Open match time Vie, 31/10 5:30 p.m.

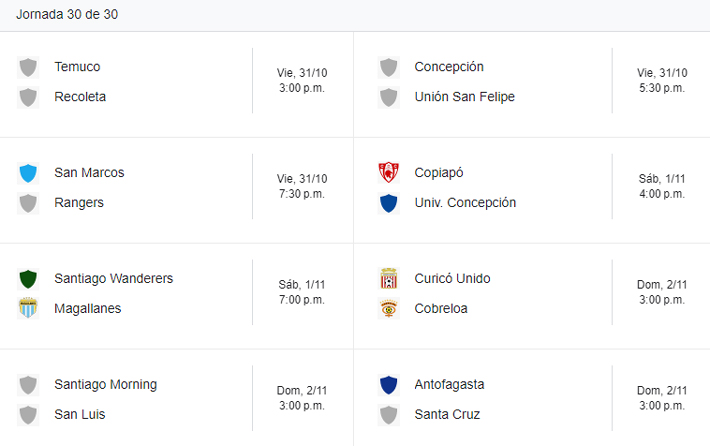662,80
